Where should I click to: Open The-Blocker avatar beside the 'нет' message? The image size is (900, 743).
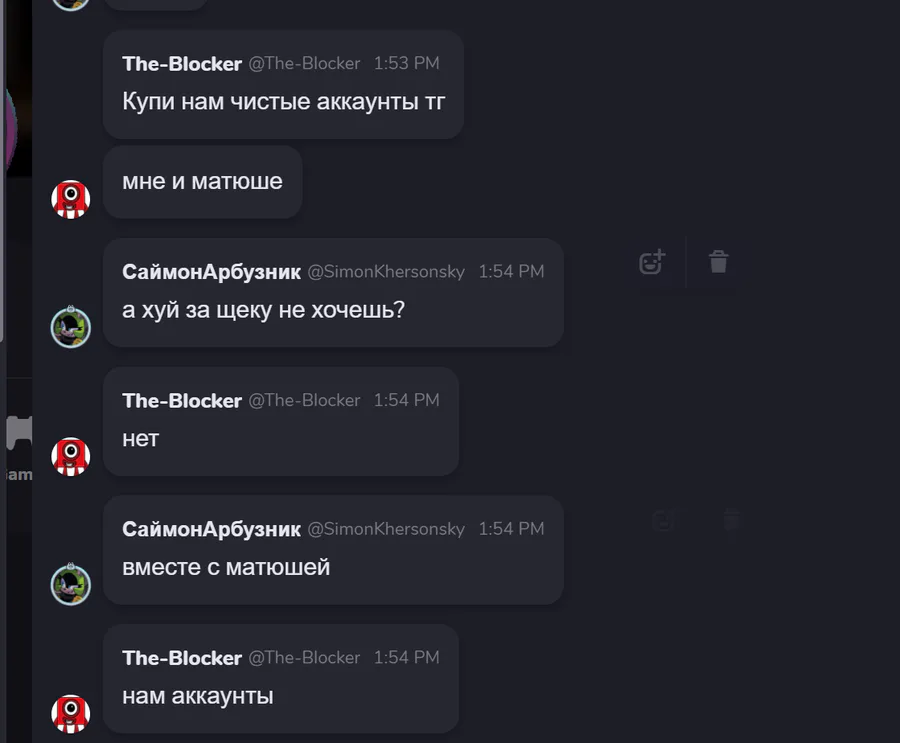tap(71, 456)
